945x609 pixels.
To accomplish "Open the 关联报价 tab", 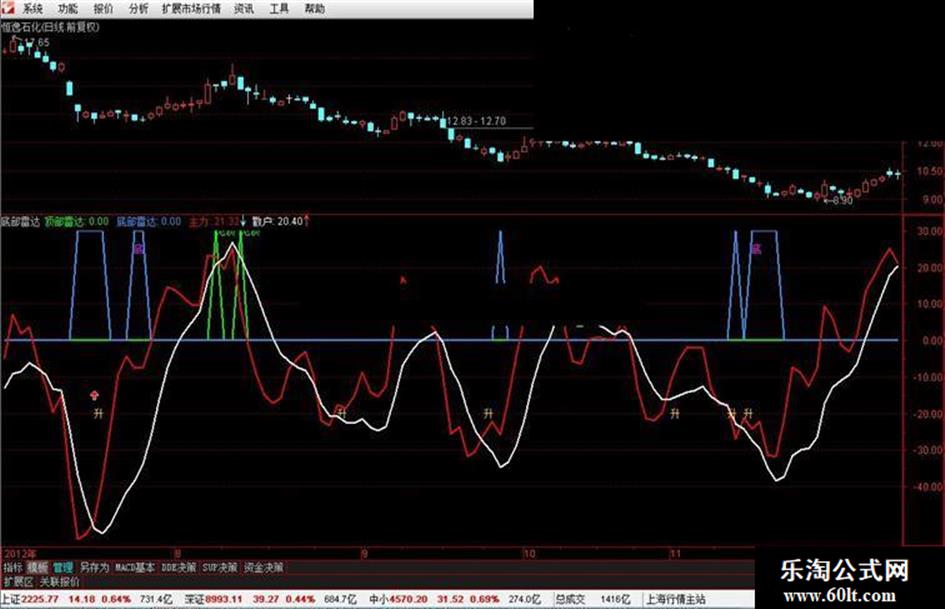I will click(x=59, y=582).
